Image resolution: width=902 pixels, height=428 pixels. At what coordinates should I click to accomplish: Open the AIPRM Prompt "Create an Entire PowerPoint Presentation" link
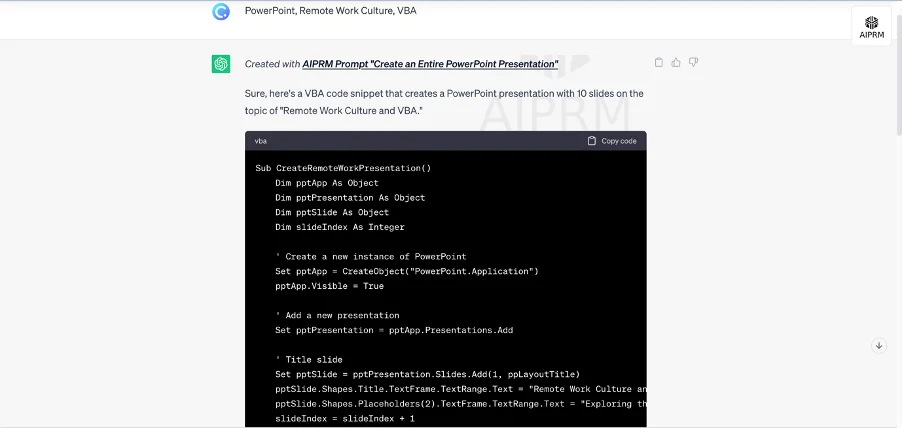(430, 64)
